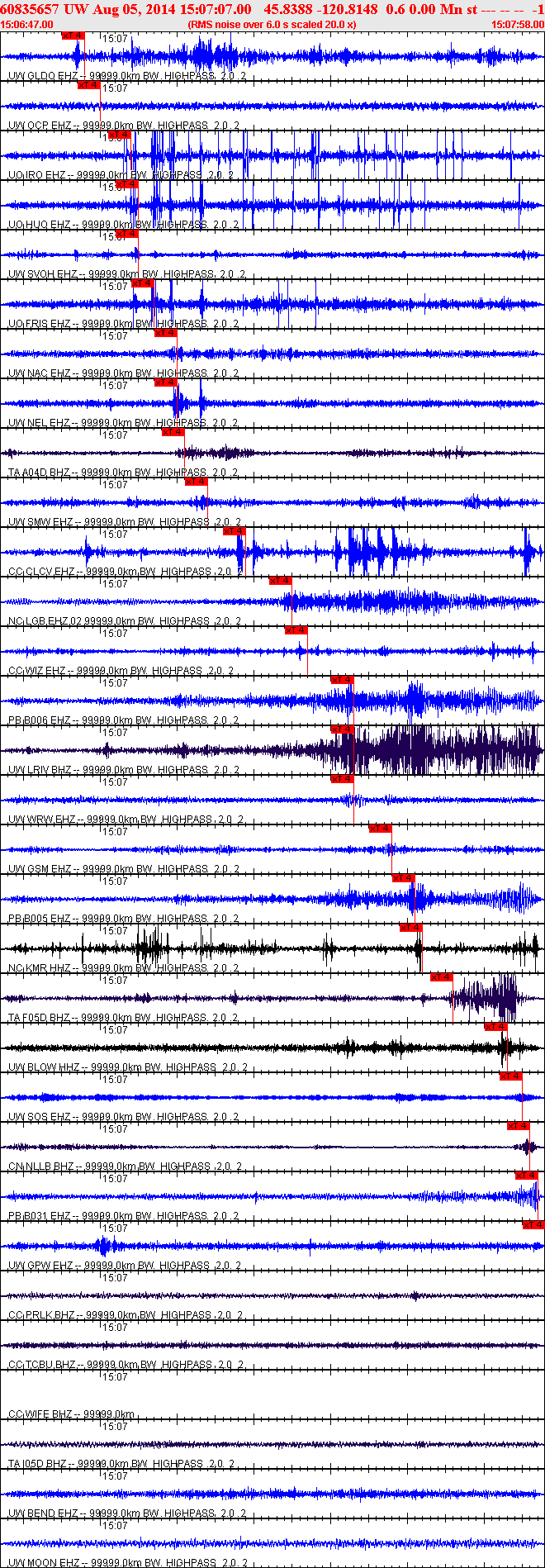This screenshot has width=545, height=1568.
Task: Click the coordinates 45.8388 -120.8148 in header
Action: coord(321,9)
